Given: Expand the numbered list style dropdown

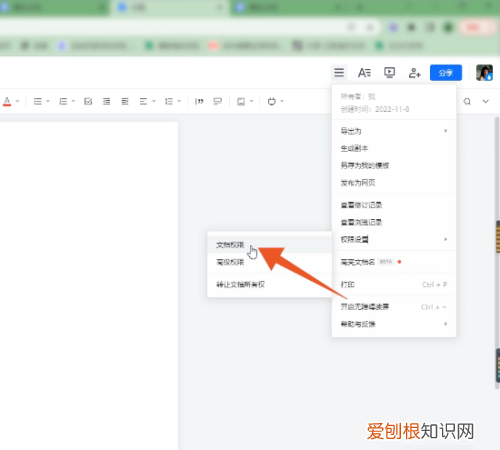Looking at the screenshot, I should coord(73,101).
